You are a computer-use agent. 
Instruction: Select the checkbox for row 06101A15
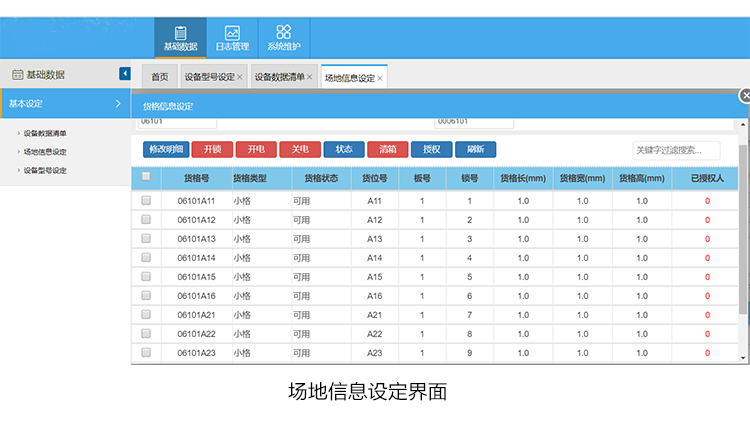coord(146,277)
